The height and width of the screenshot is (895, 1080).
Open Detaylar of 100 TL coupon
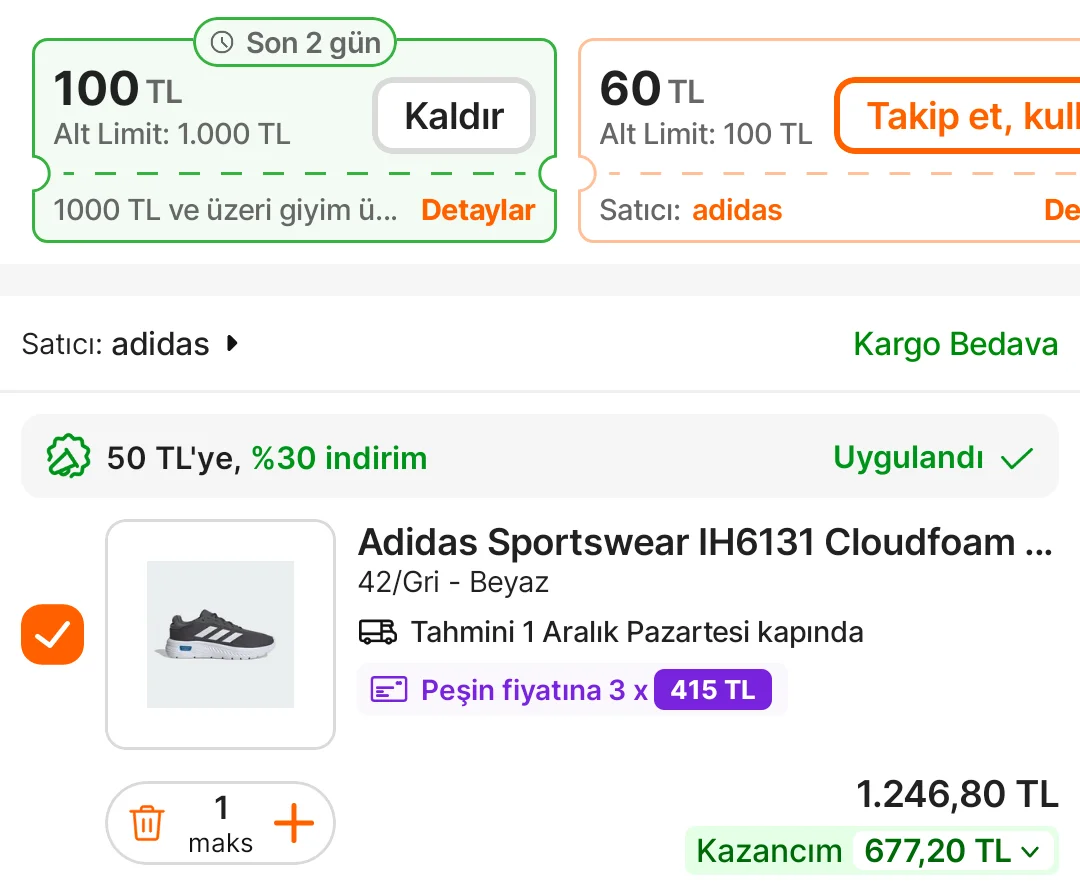click(478, 210)
